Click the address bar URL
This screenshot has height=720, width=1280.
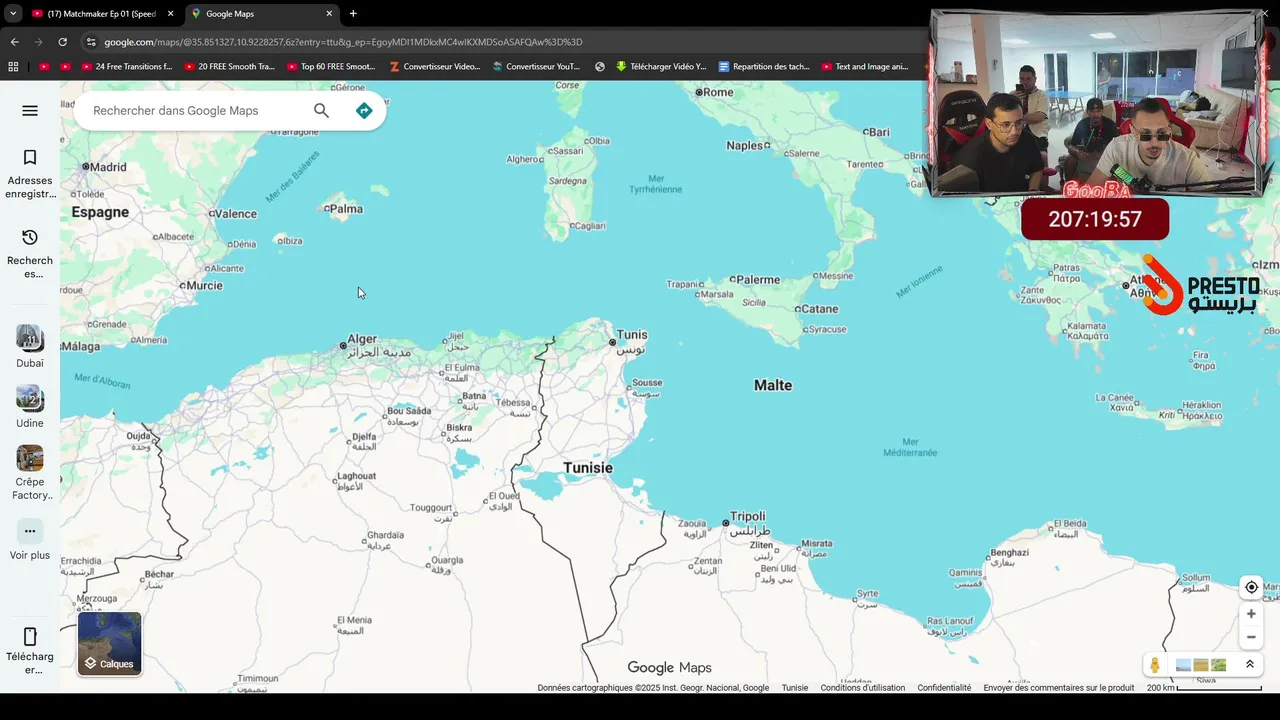[x=343, y=42]
